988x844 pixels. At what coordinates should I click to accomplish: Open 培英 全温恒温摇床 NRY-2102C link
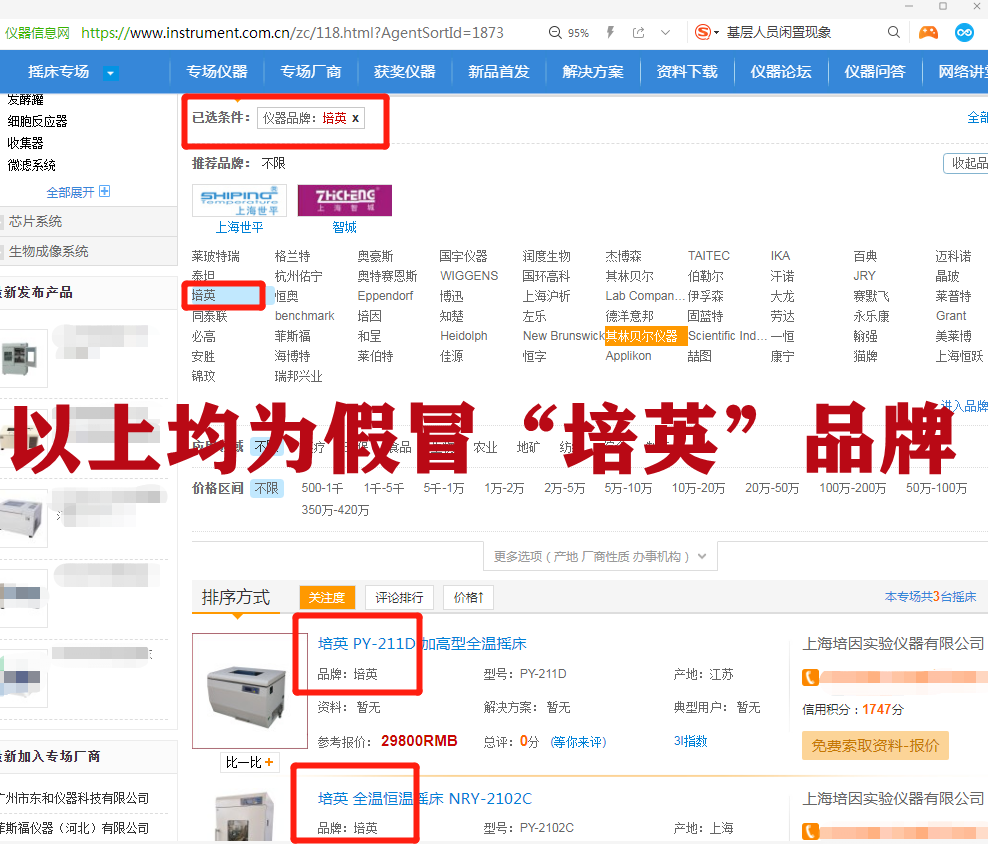point(425,799)
